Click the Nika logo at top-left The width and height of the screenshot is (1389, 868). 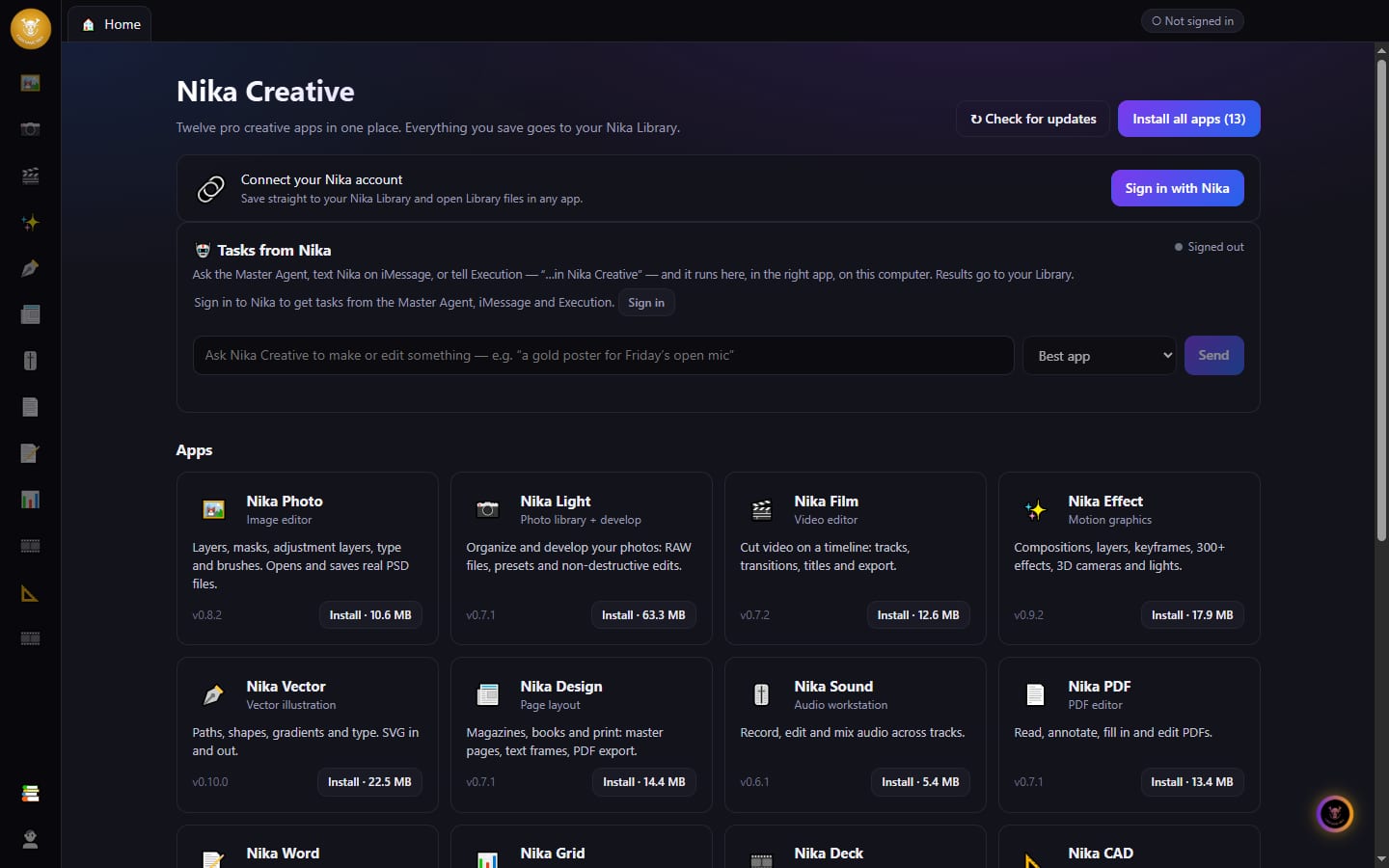tap(30, 29)
